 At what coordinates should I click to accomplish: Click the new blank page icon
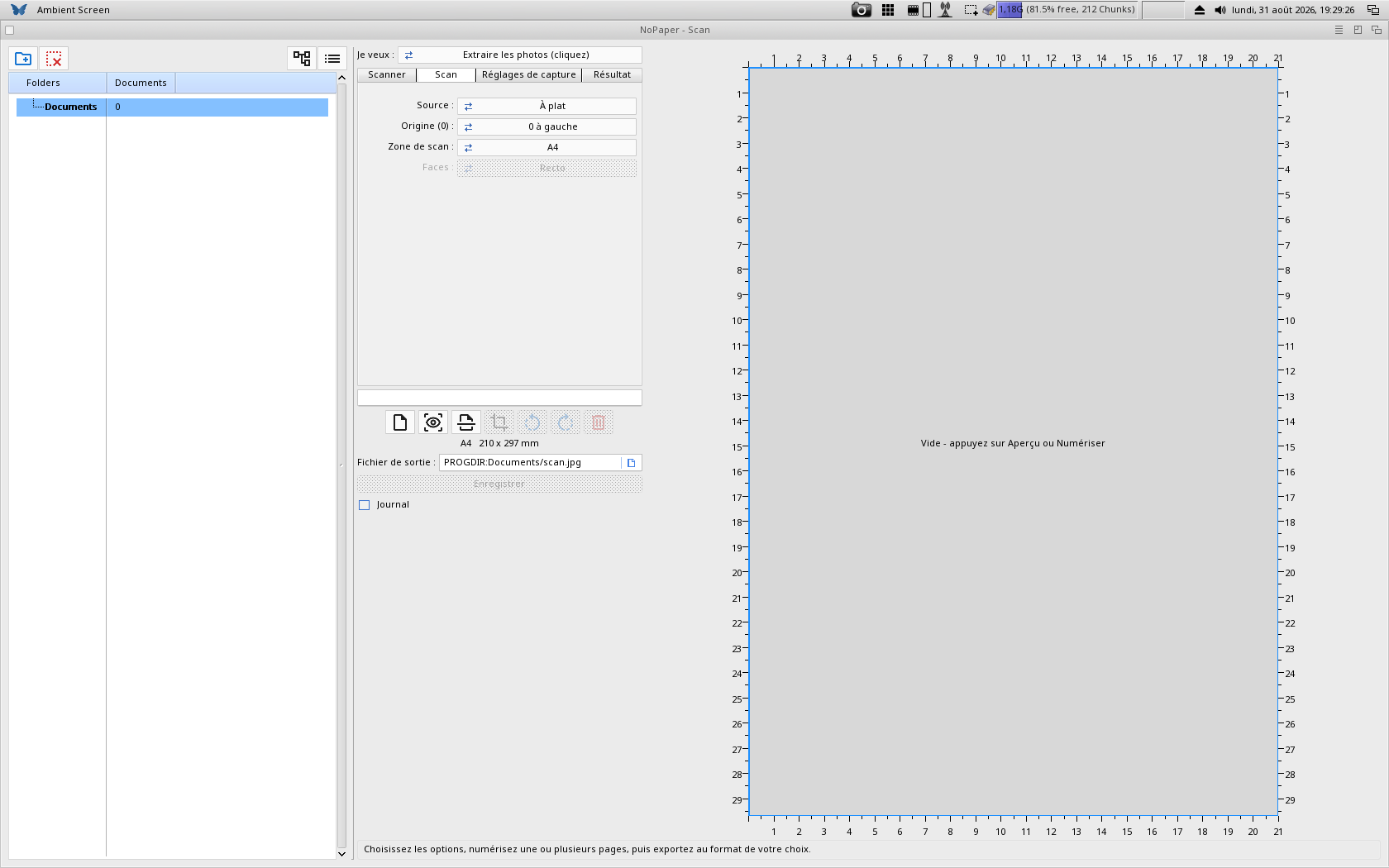tap(400, 422)
